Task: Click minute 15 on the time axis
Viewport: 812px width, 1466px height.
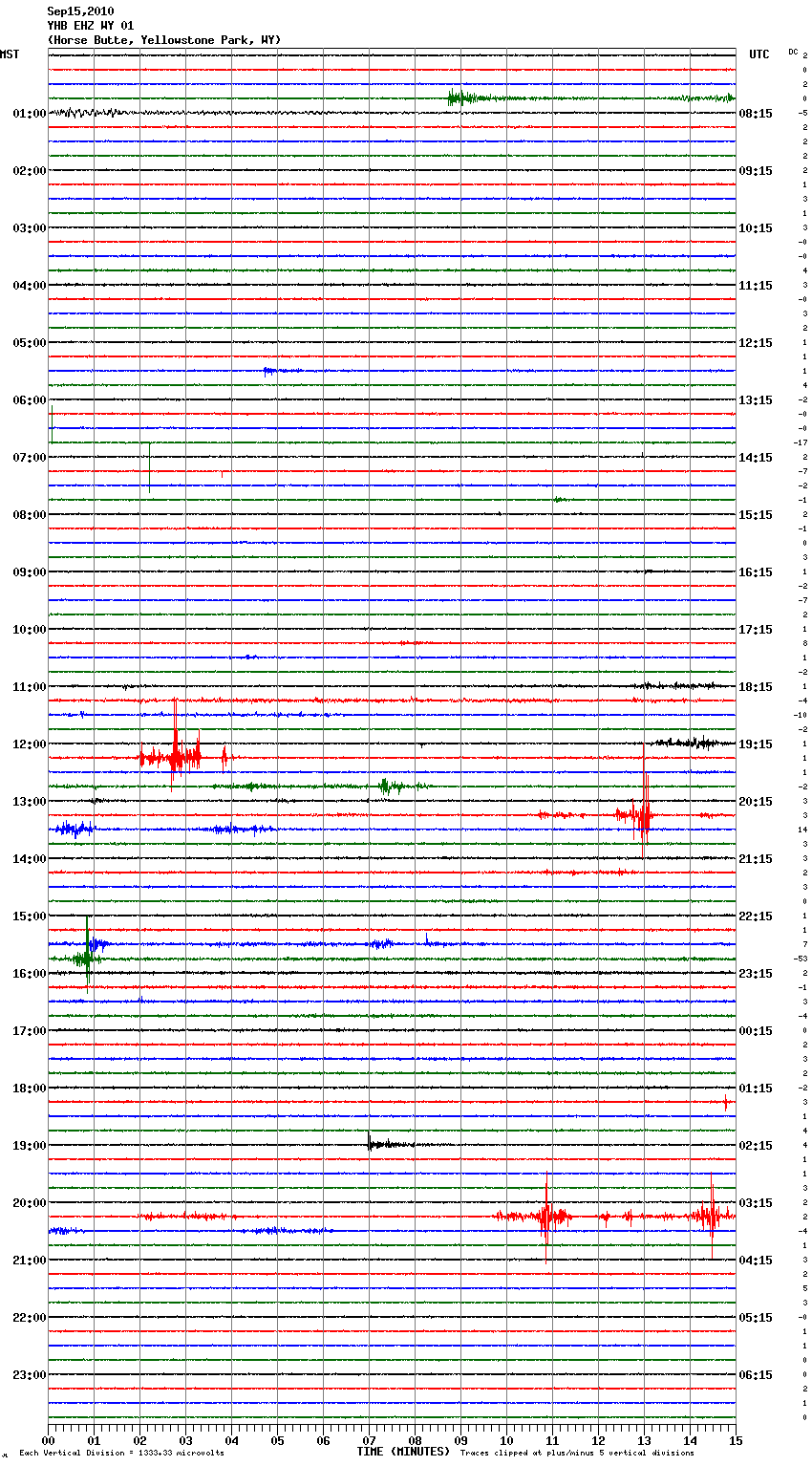Action: point(736,1440)
